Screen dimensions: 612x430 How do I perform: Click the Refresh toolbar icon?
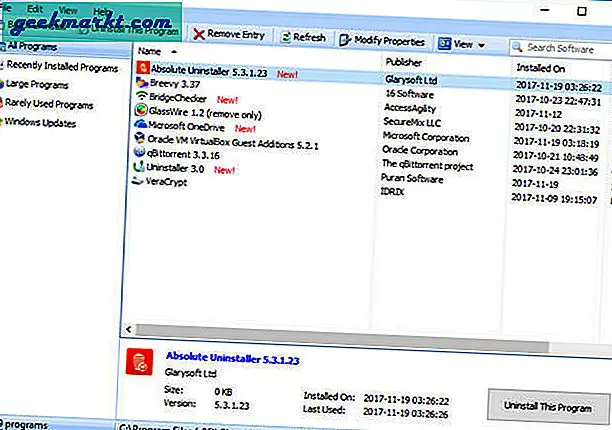pos(286,37)
